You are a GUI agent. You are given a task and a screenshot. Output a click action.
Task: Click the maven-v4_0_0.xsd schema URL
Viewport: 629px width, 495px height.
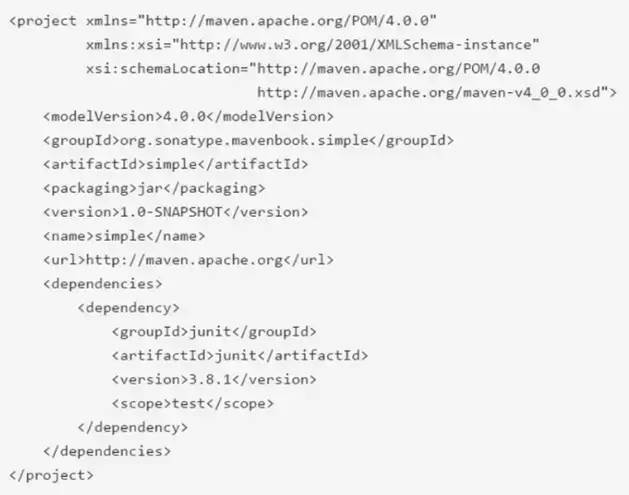point(432,93)
